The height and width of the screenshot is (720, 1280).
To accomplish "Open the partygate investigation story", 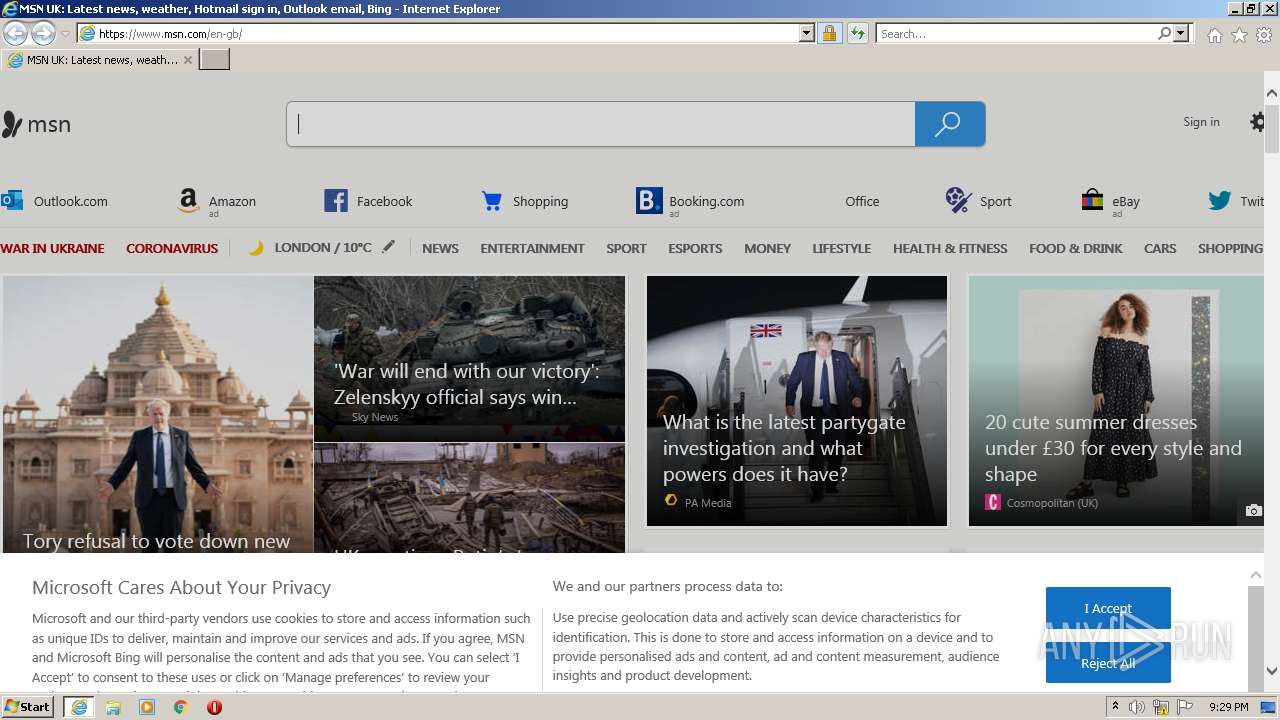I will [797, 401].
